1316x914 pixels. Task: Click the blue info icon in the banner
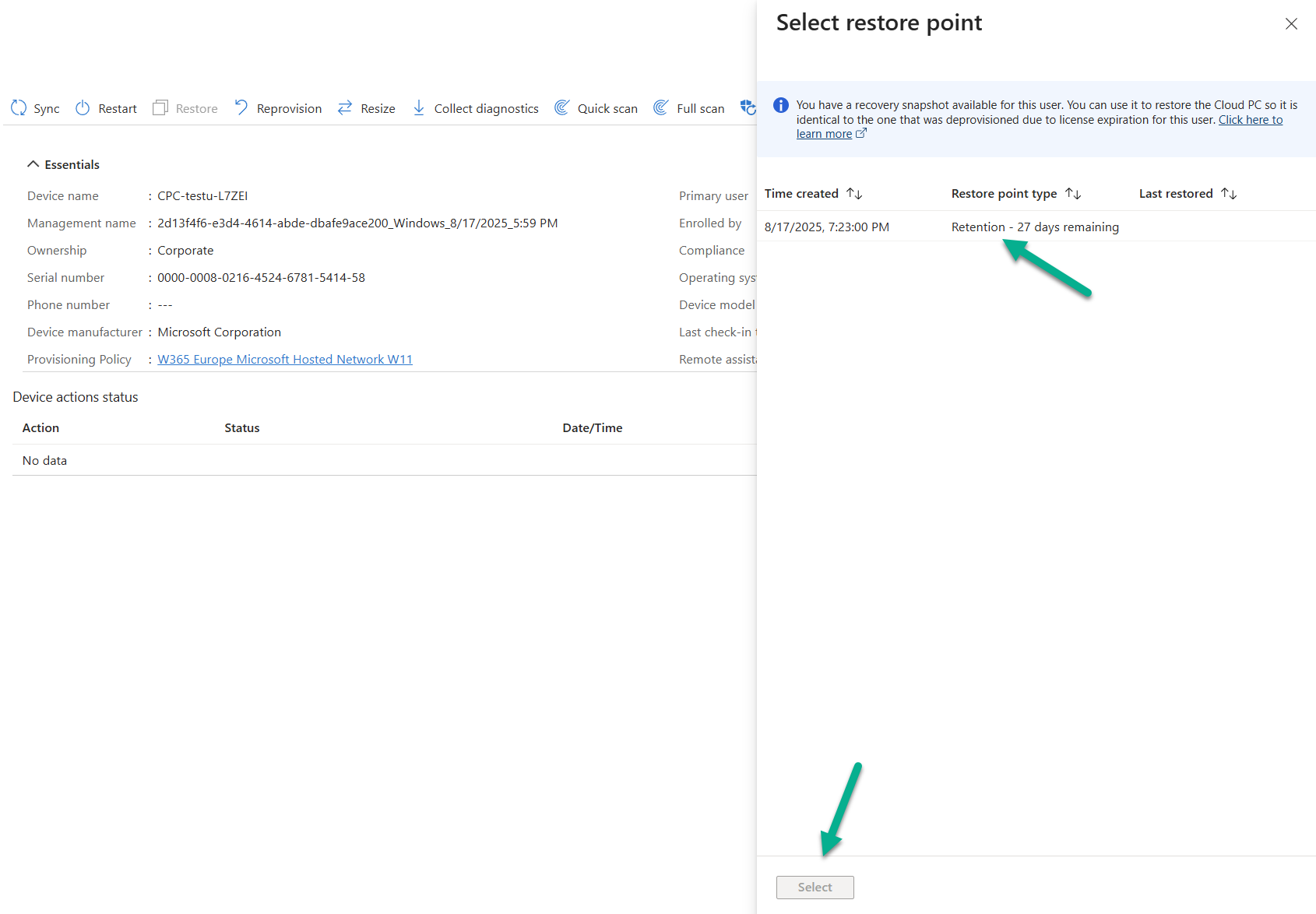(781, 105)
